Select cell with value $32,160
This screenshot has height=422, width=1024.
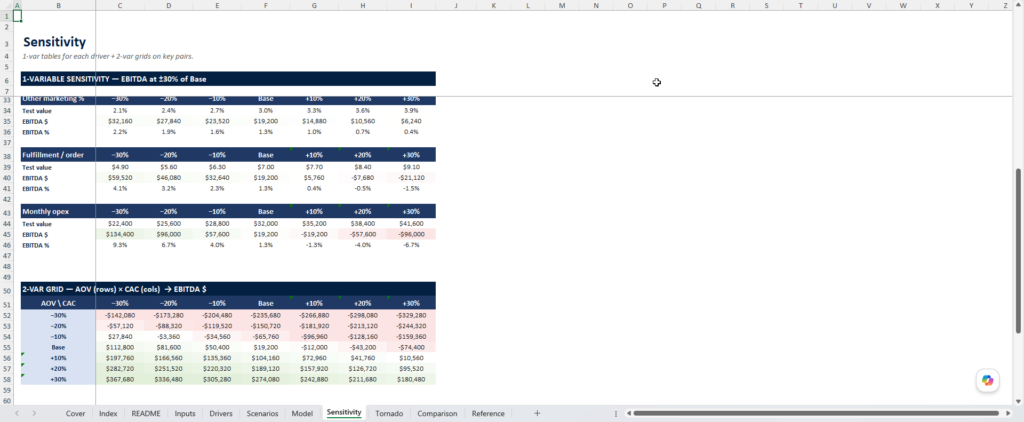(x=120, y=122)
